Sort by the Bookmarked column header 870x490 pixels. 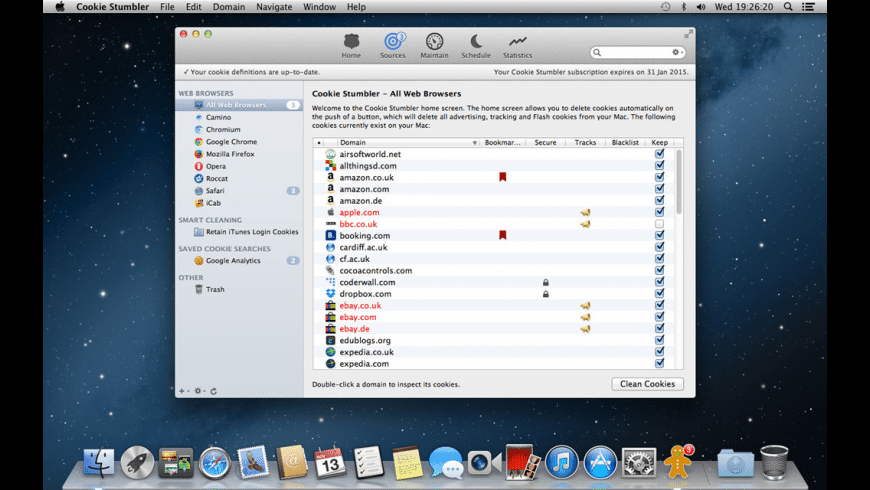click(502, 143)
